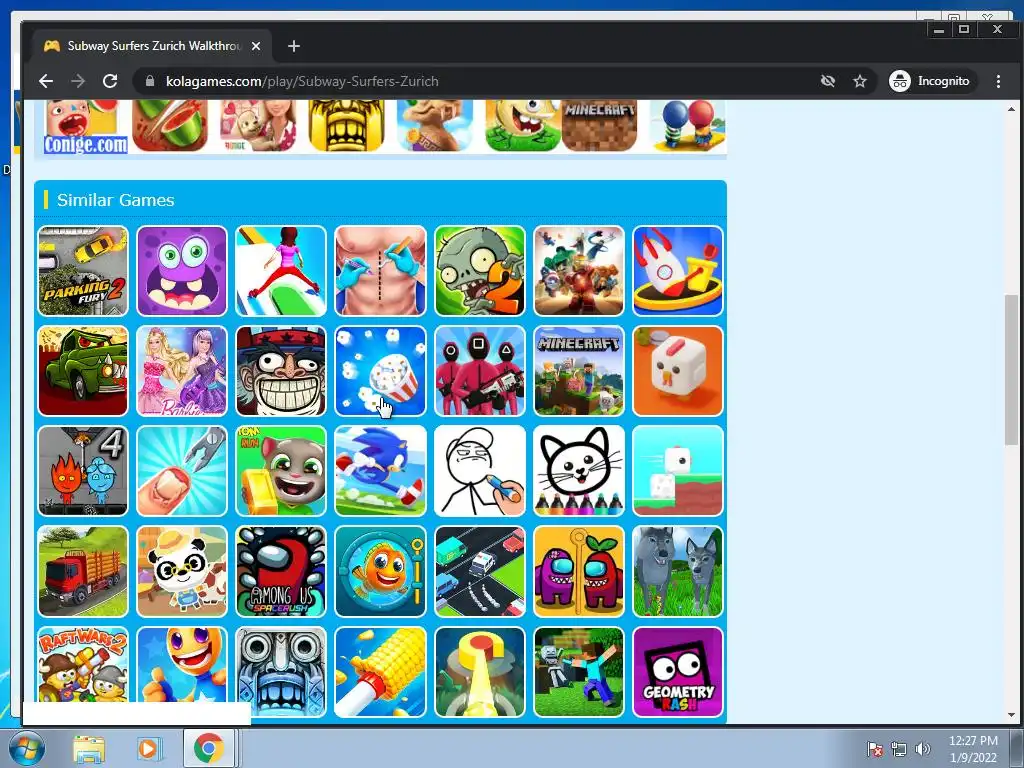Open the orange fish game thumbnail
The image size is (1024, 768).
pyautogui.click(x=380, y=571)
